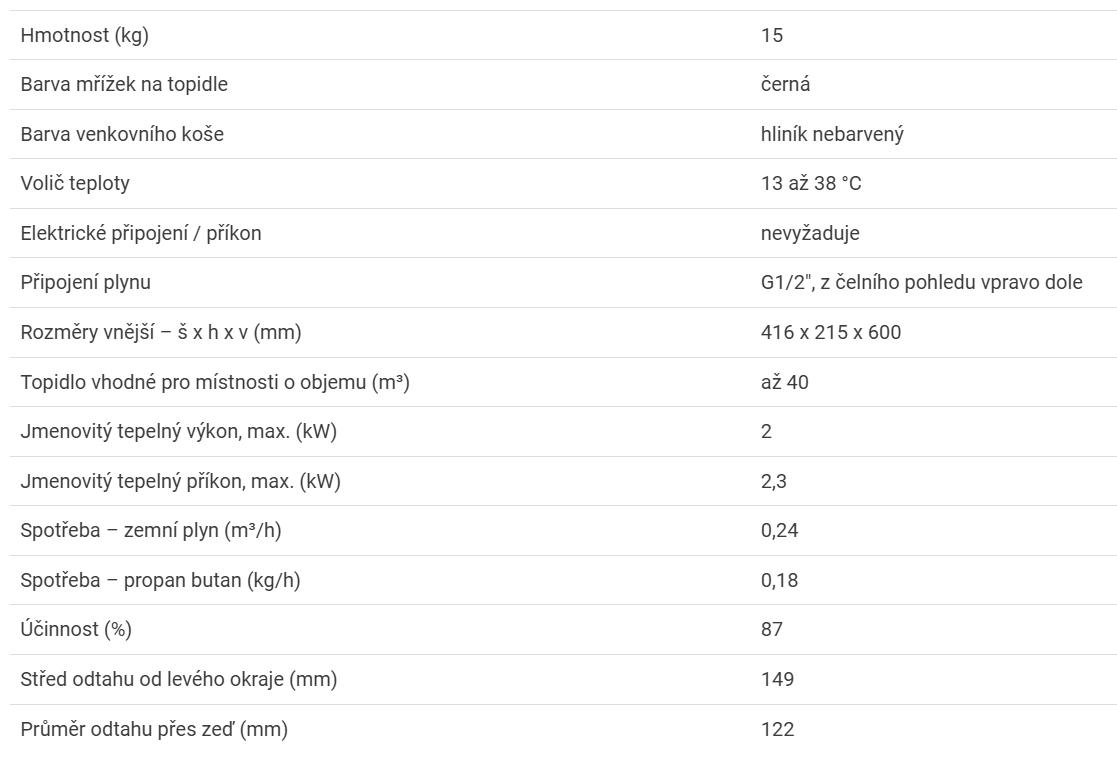Click the 'Volič teploty' row label

[x=75, y=183]
